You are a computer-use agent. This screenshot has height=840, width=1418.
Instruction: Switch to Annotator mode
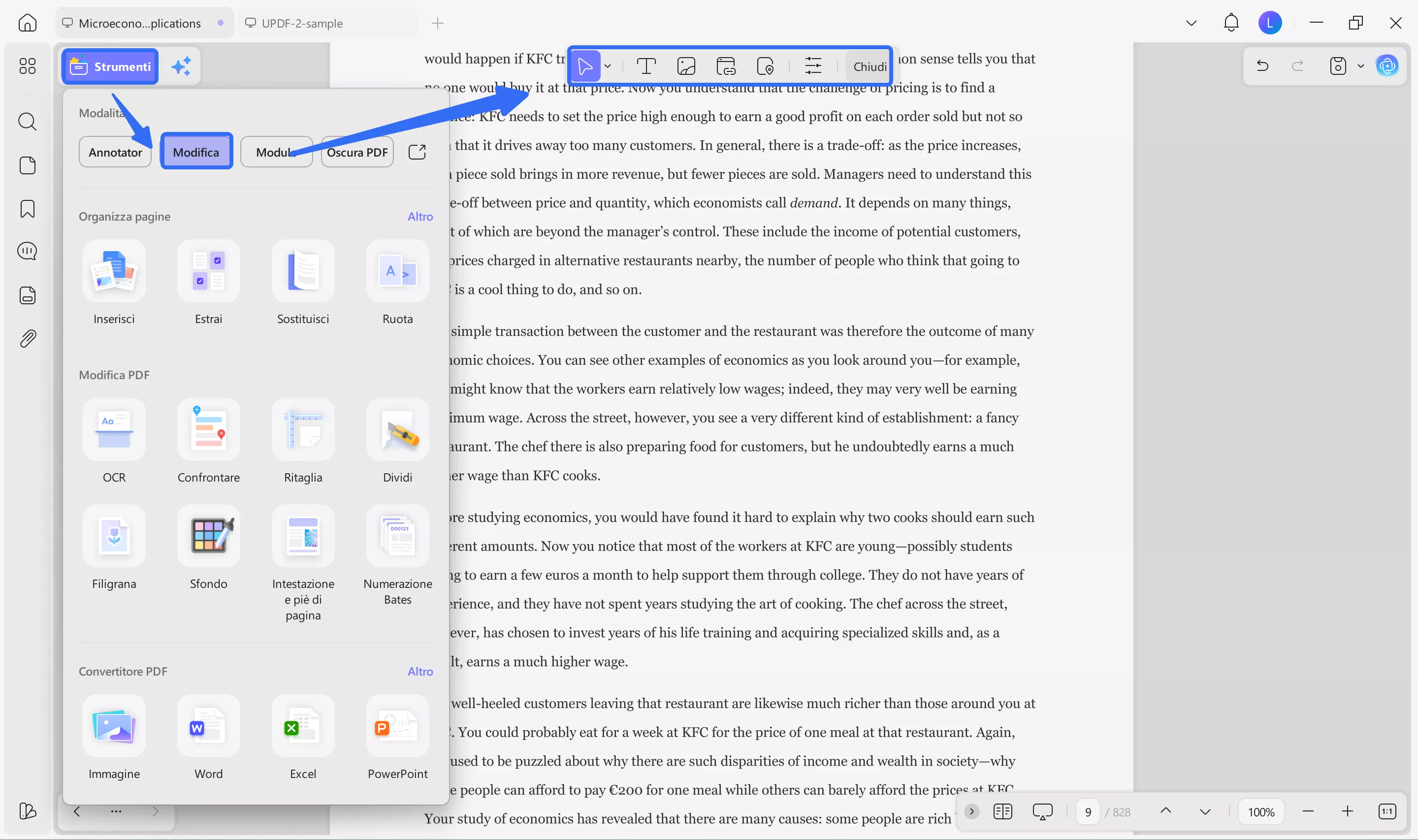point(115,152)
